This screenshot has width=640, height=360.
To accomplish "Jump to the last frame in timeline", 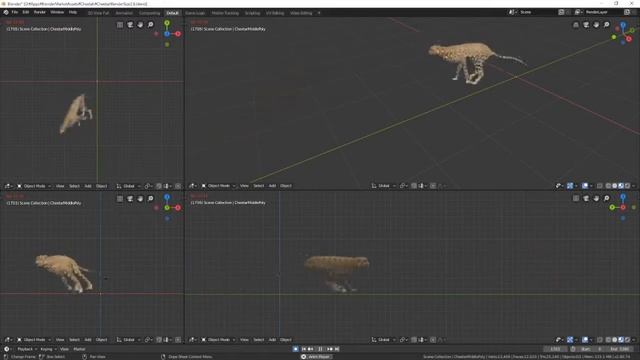I will [x=337, y=349].
